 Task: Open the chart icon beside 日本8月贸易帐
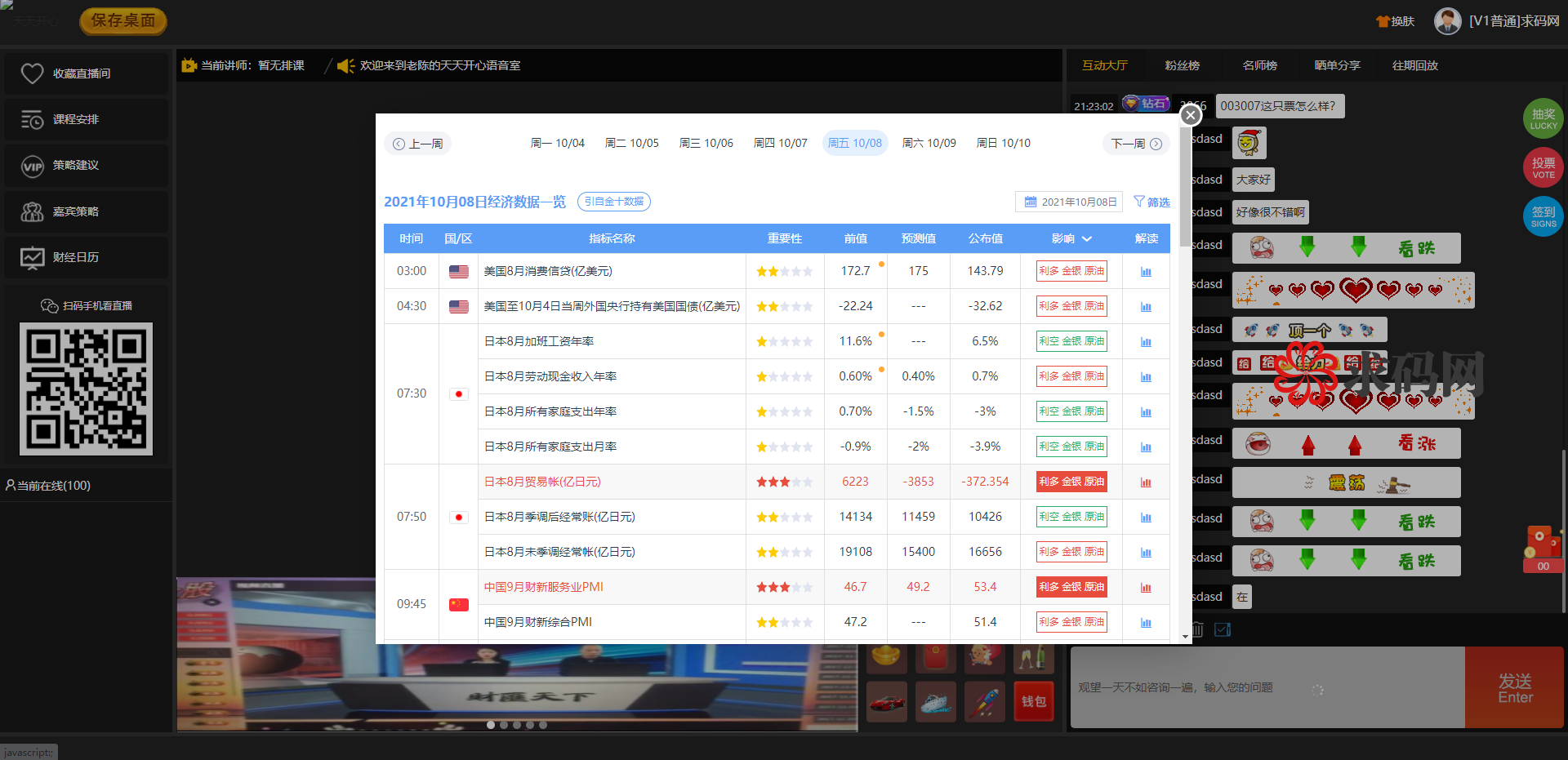point(1146,482)
